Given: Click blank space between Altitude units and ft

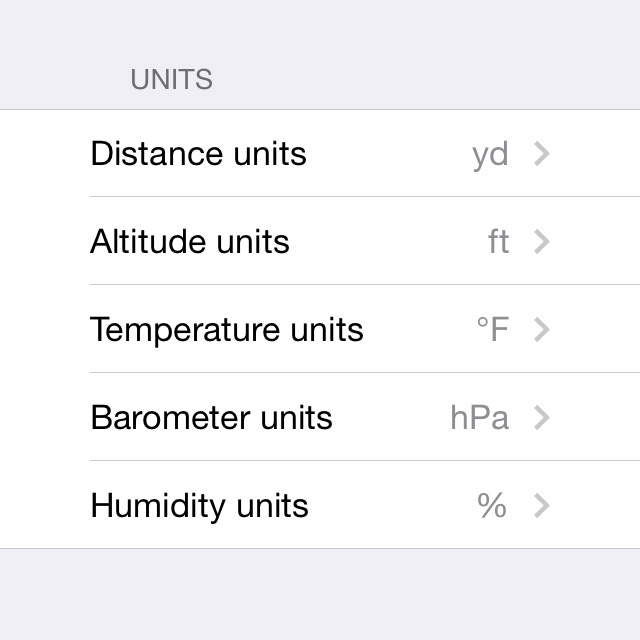Looking at the screenshot, I should [388, 242].
